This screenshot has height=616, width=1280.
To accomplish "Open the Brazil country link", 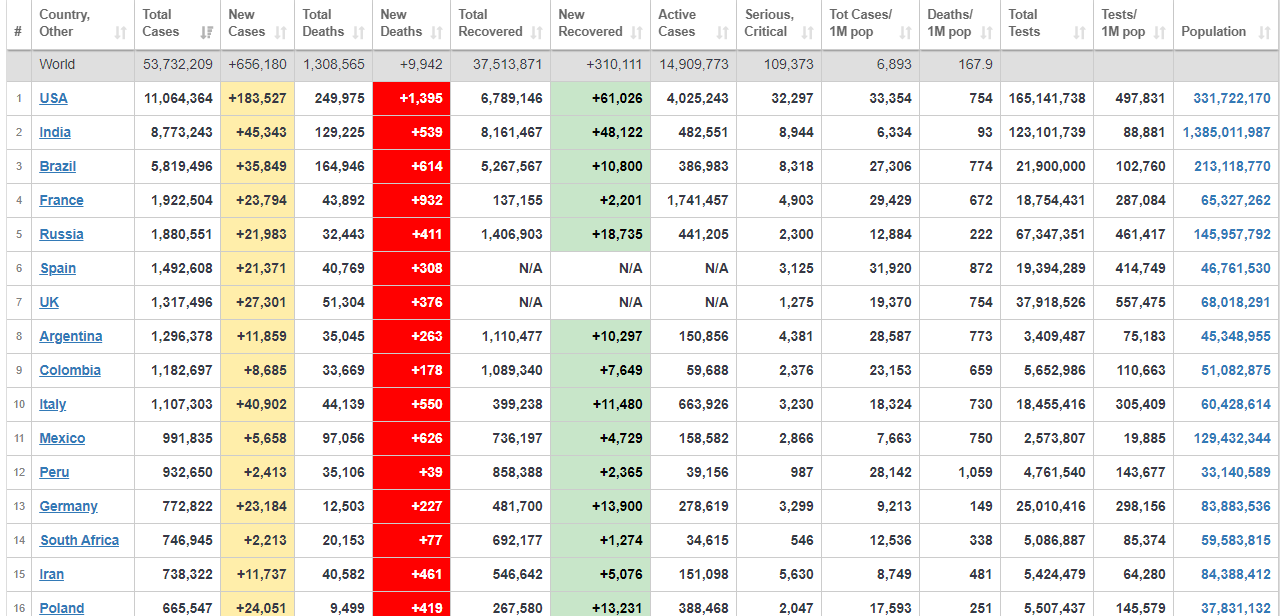I will point(58,166).
